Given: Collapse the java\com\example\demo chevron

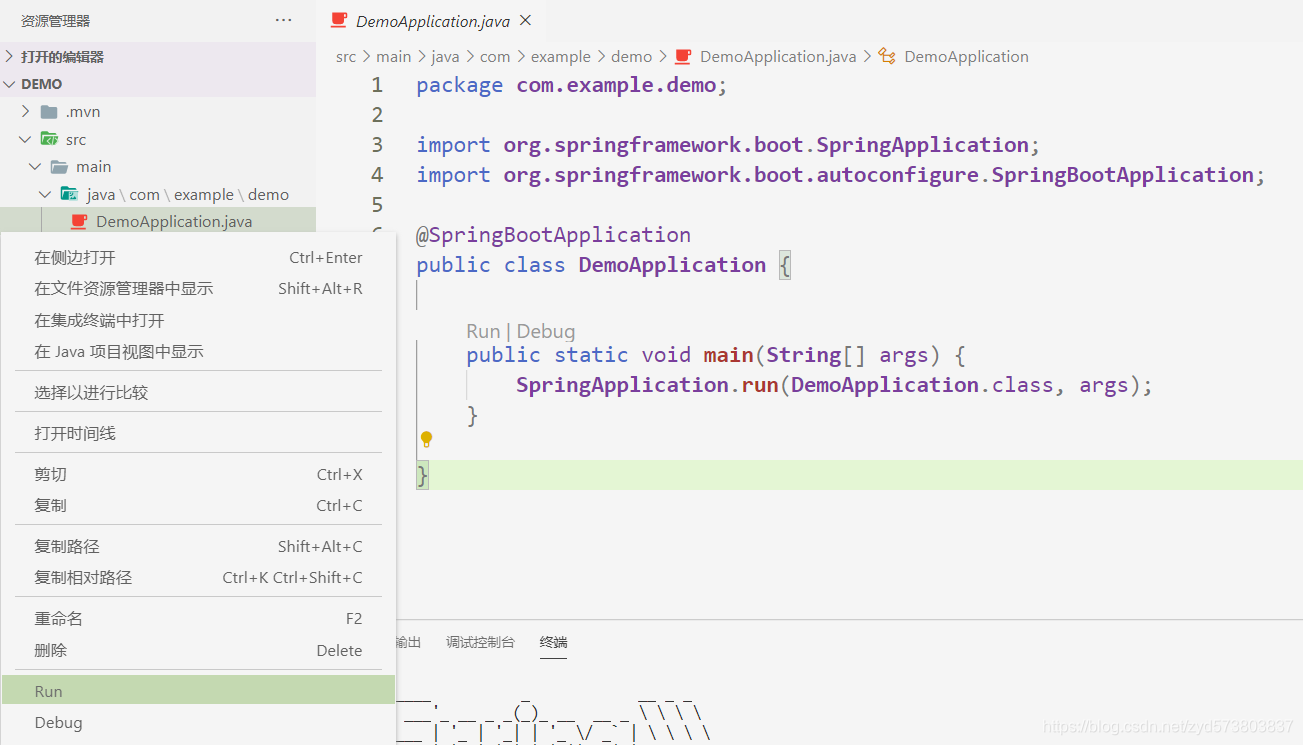Looking at the screenshot, I should (x=46, y=194).
